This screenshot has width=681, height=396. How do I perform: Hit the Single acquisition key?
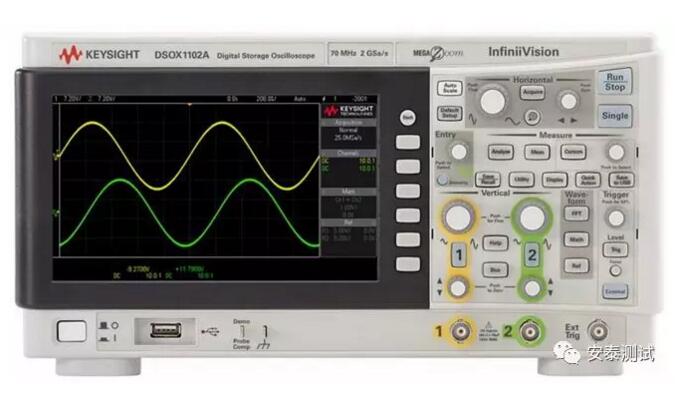coord(615,116)
